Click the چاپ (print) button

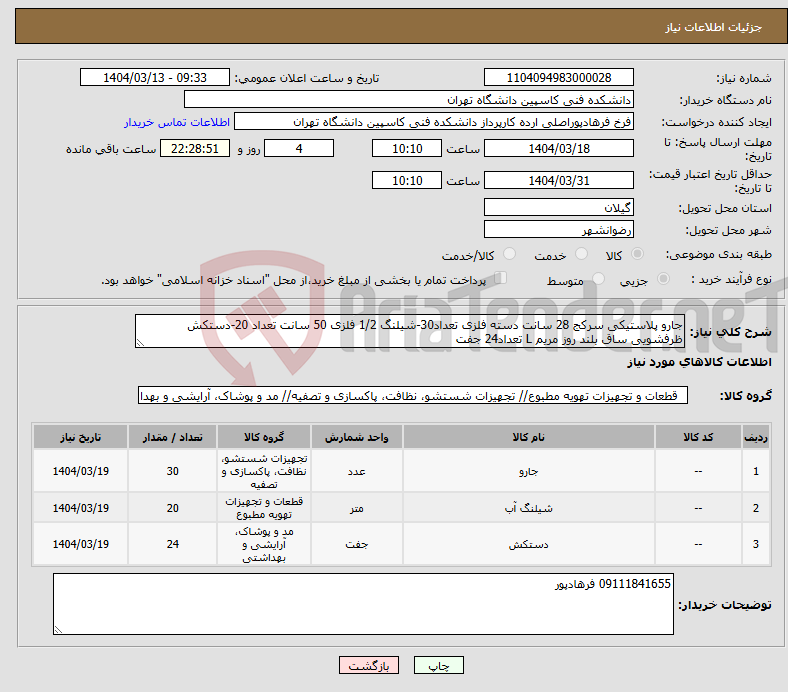(x=438, y=665)
